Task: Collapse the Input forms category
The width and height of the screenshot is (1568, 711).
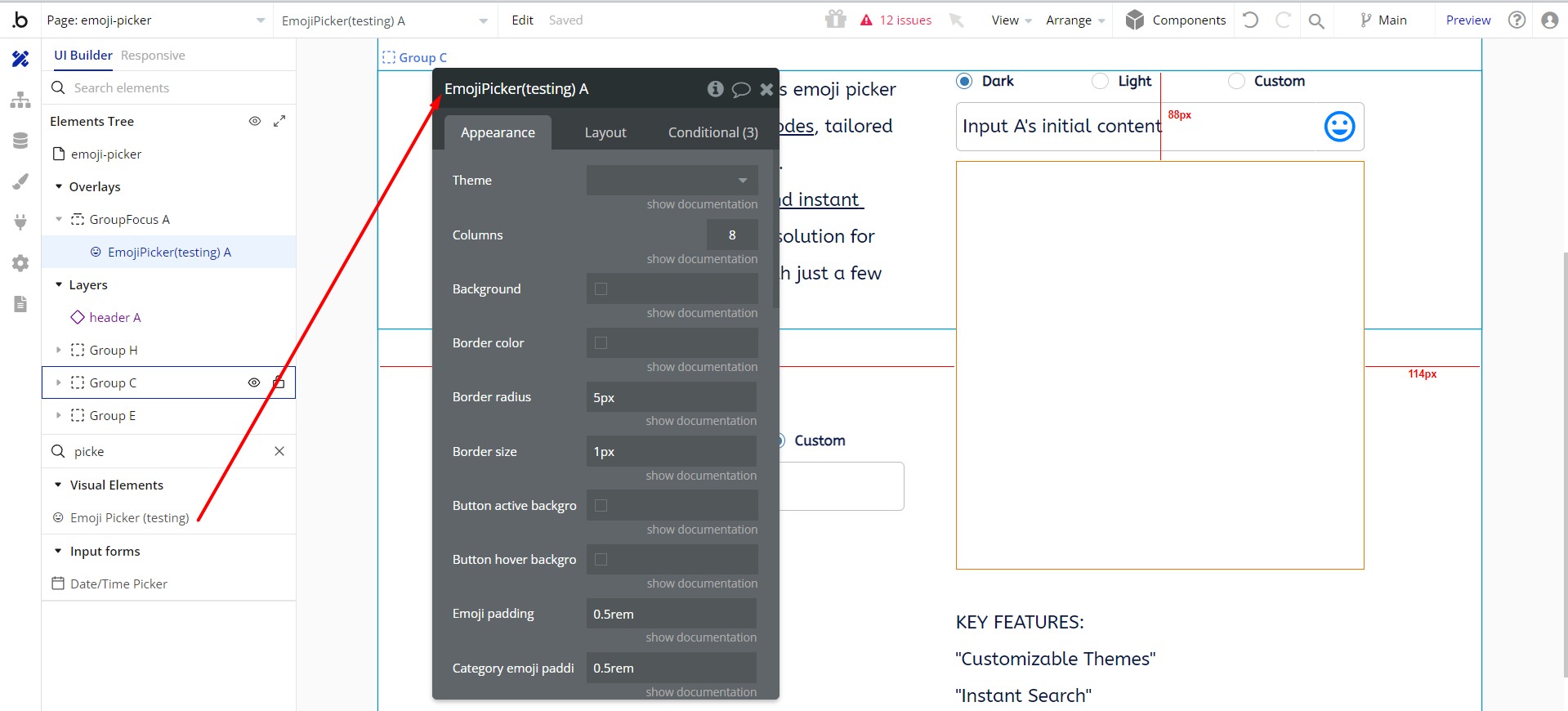Action: coord(58,551)
